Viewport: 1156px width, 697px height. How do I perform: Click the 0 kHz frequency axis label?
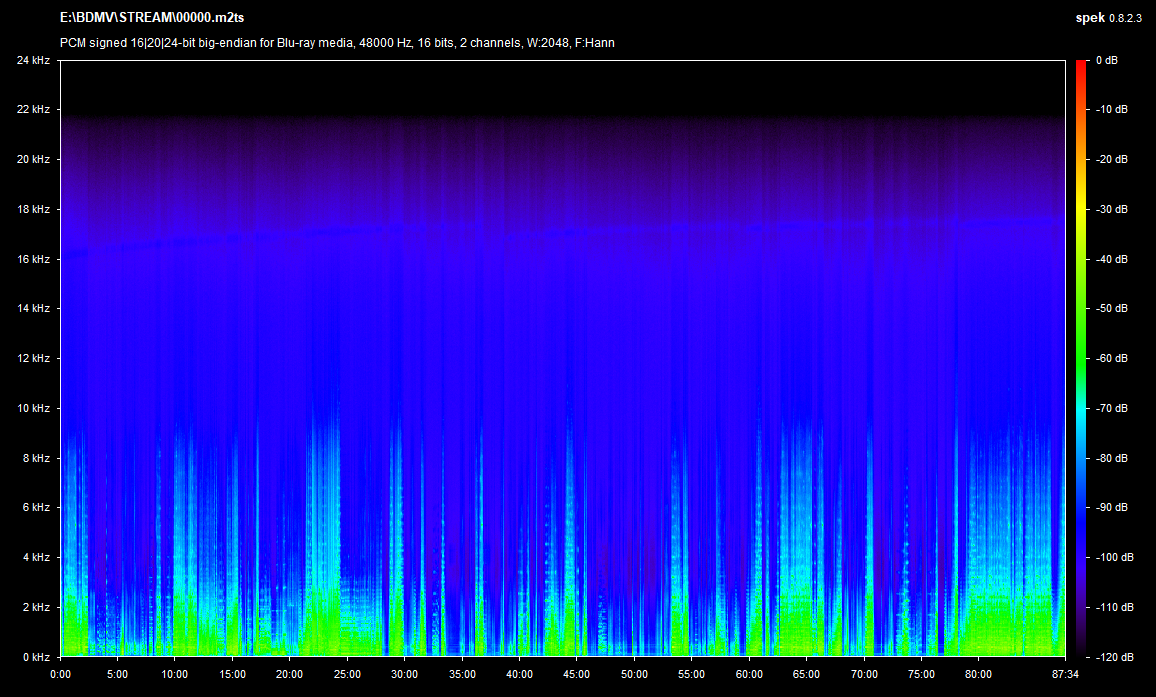pyautogui.click(x=35, y=657)
